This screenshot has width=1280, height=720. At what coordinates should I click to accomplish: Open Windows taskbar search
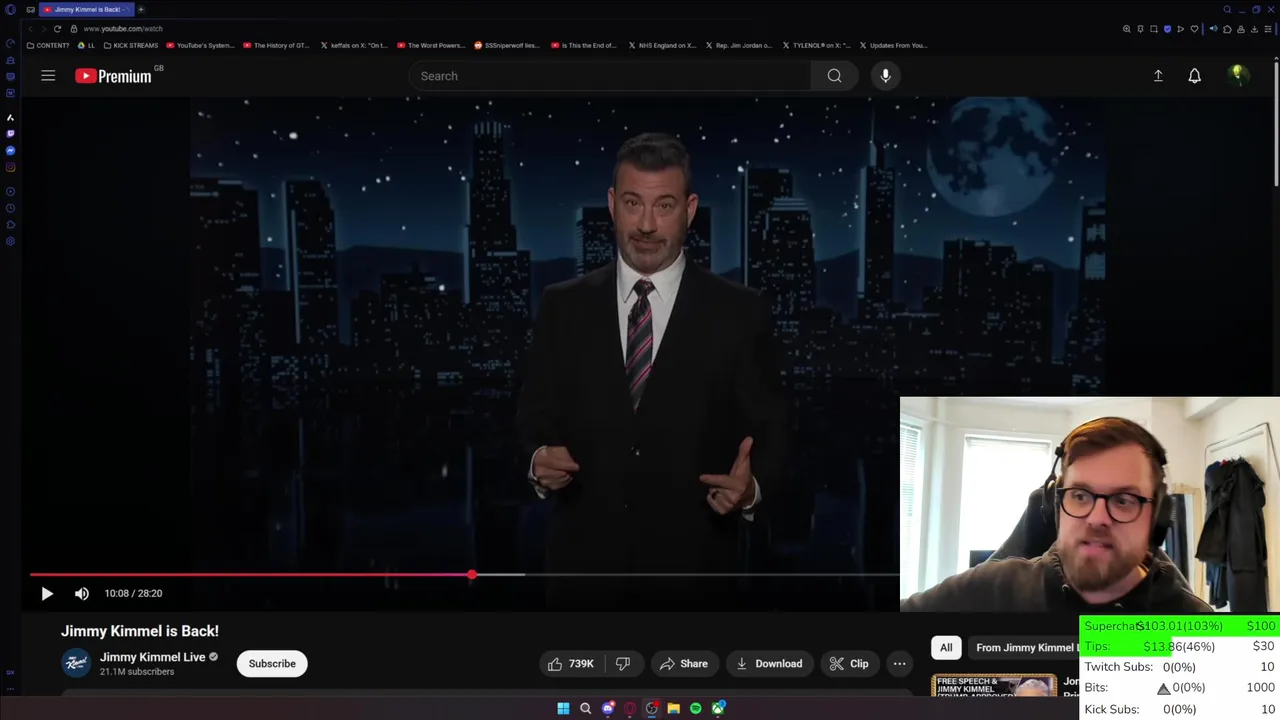[x=585, y=708]
